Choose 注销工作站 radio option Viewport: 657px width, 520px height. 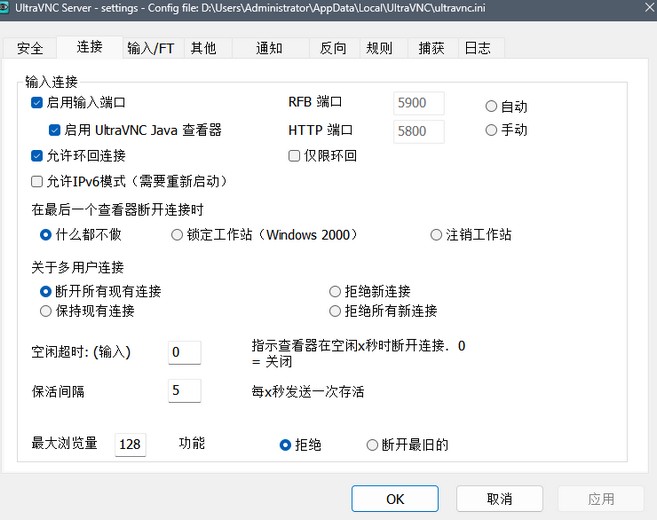pyautogui.click(x=436, y=235)
